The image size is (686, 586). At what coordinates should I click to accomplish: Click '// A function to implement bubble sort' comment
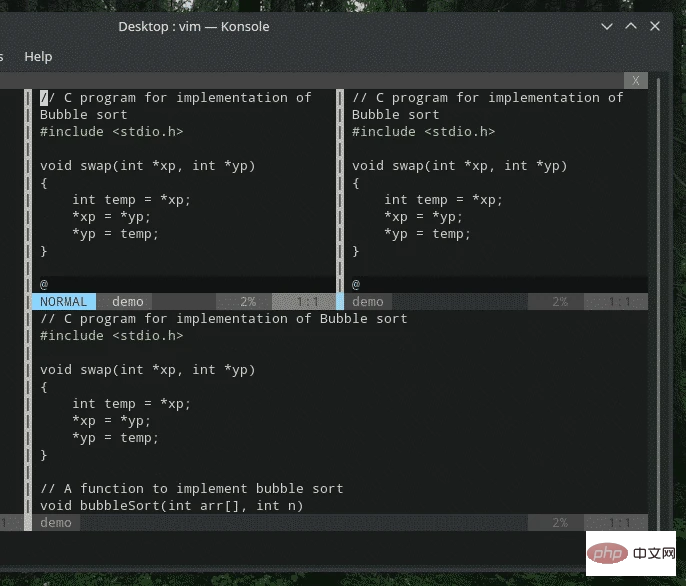click(x=191, y=488)
